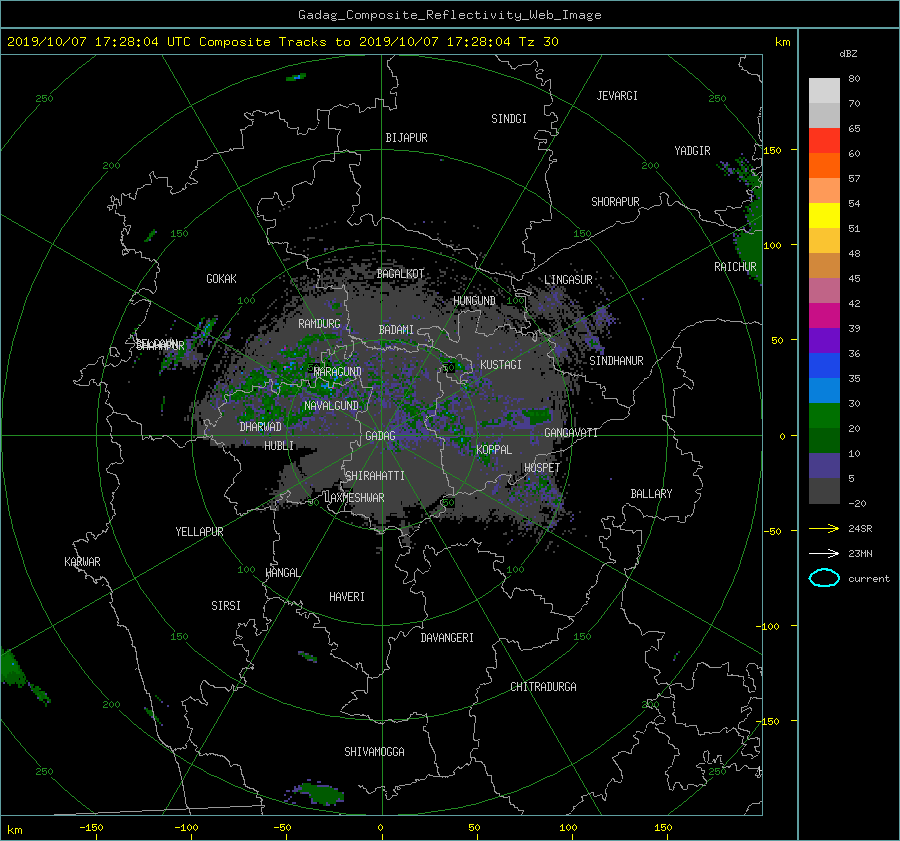Click the HUBLI city label

tap(279, 445)
